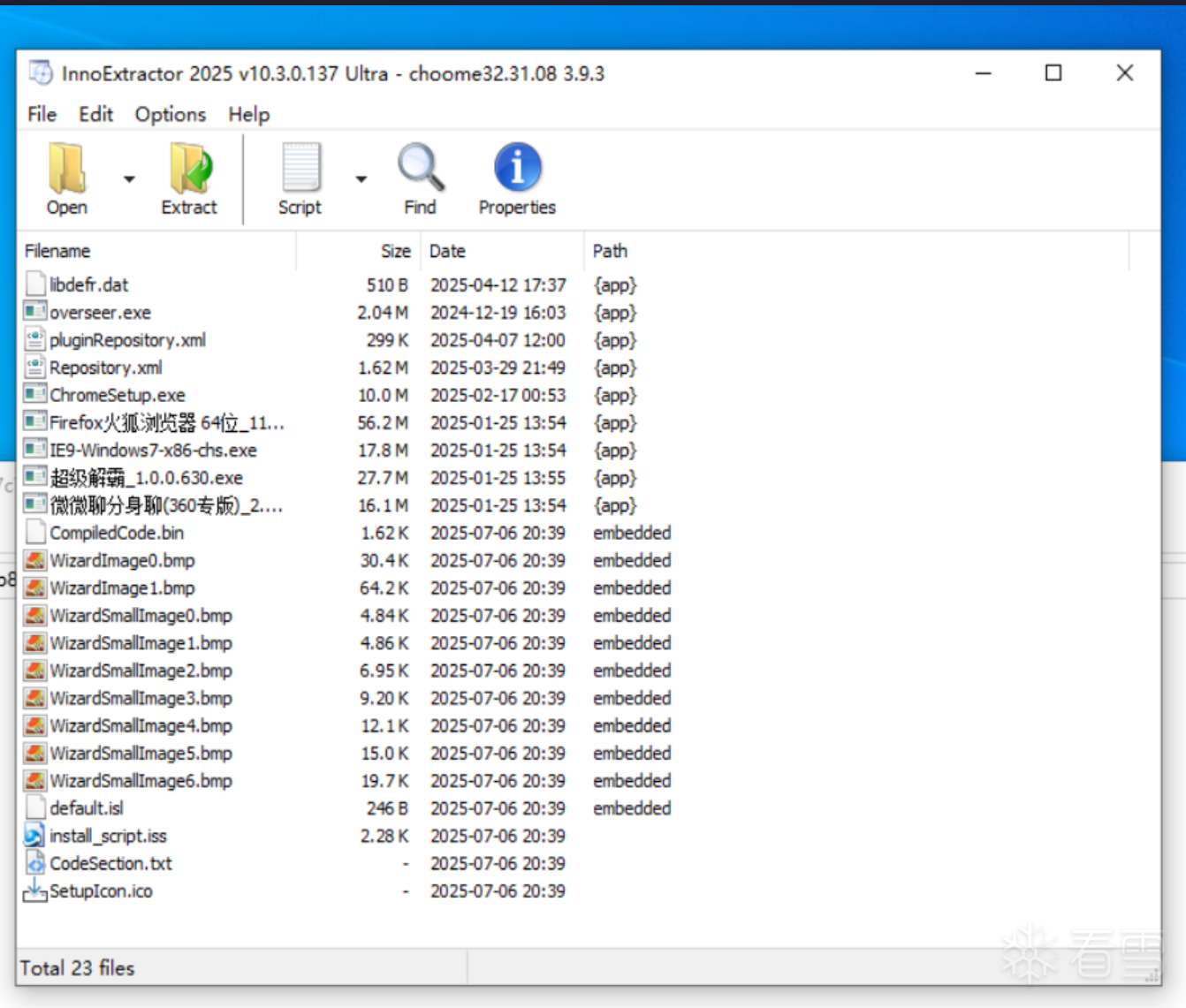Open the Options menu
Screen dimensions: 1186x1008
pos(170,114)
